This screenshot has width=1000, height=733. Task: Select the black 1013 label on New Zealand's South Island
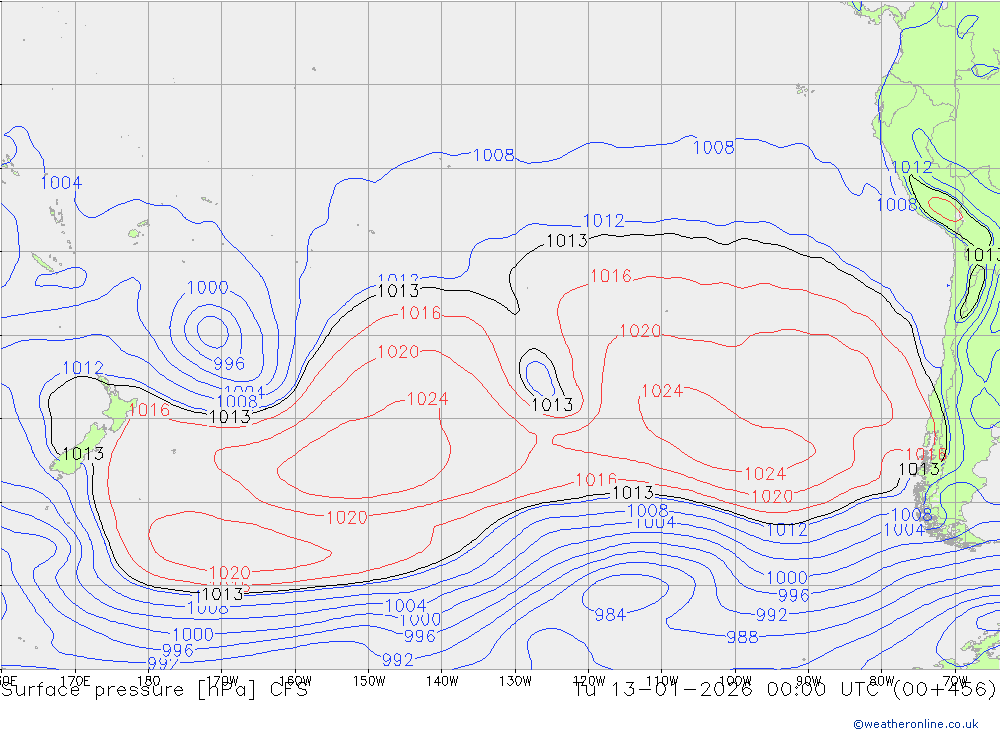point(83,454)
